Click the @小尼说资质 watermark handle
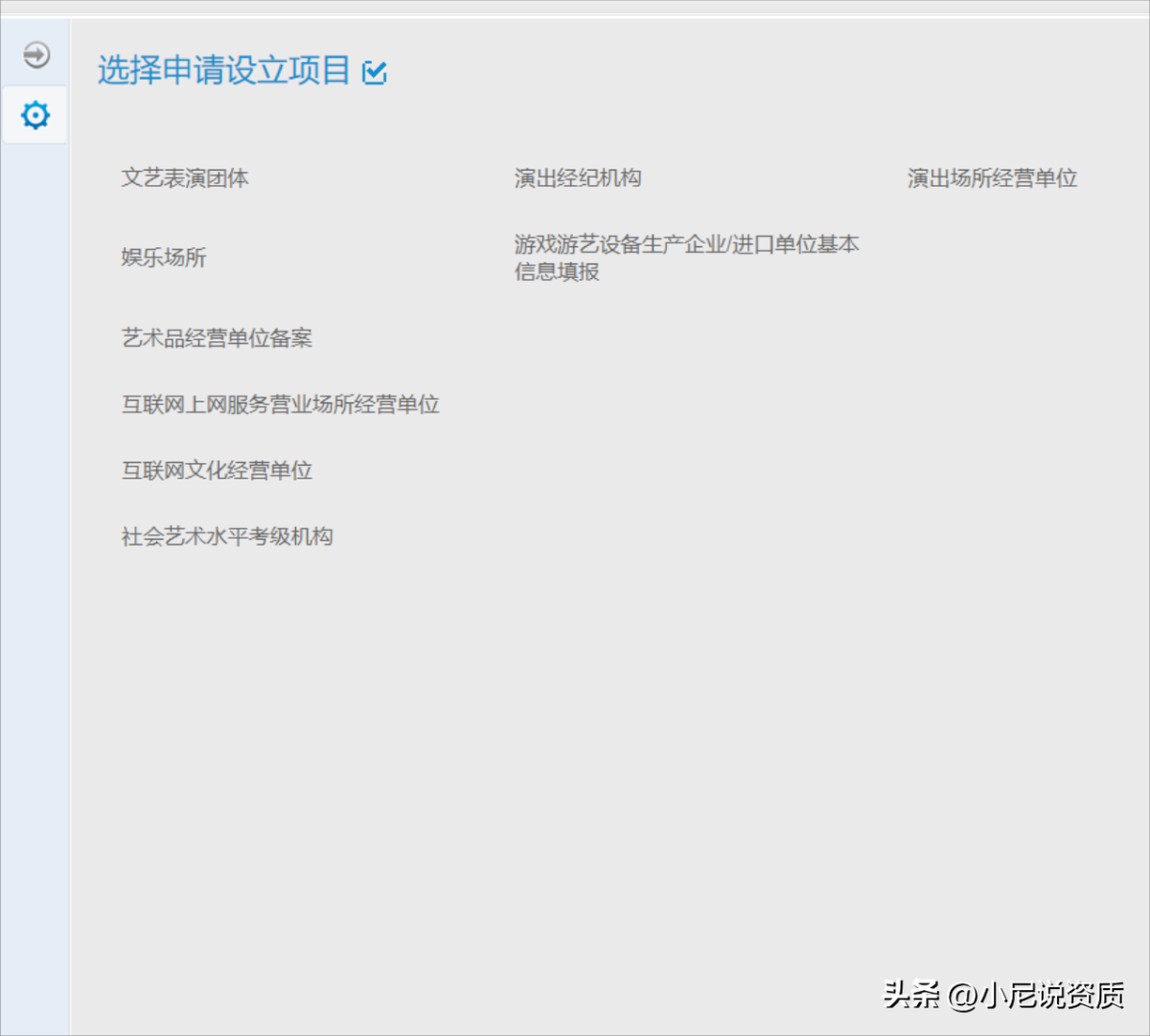 pos(1037,996)
